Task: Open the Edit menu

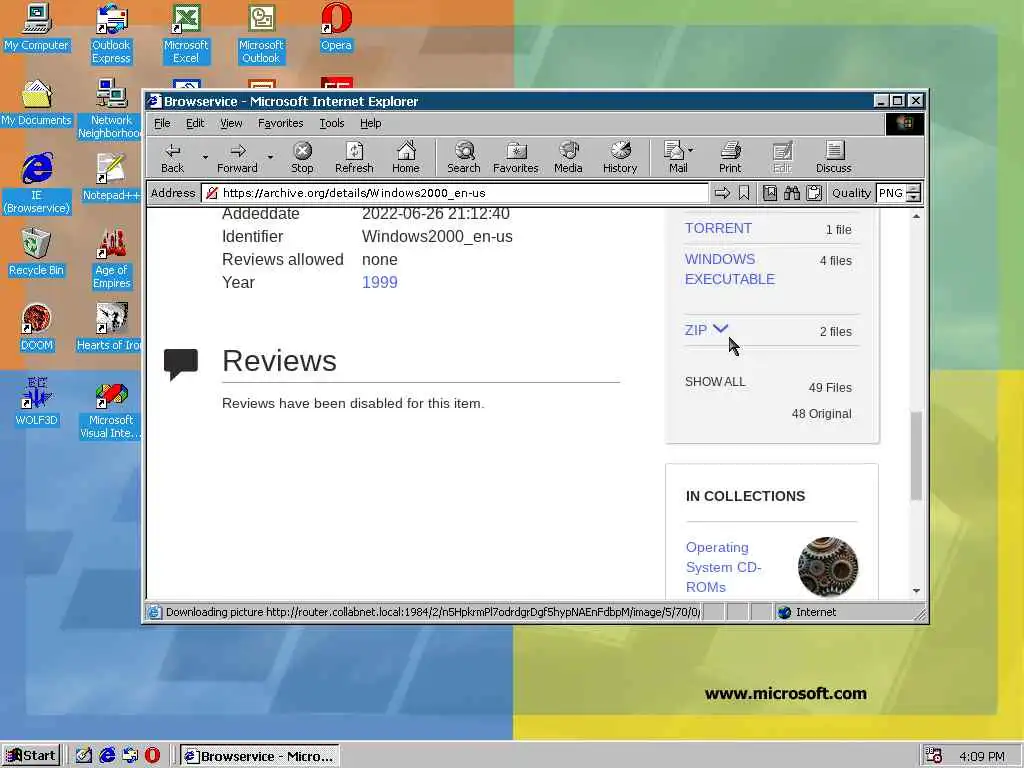Action: pos(195,123)
